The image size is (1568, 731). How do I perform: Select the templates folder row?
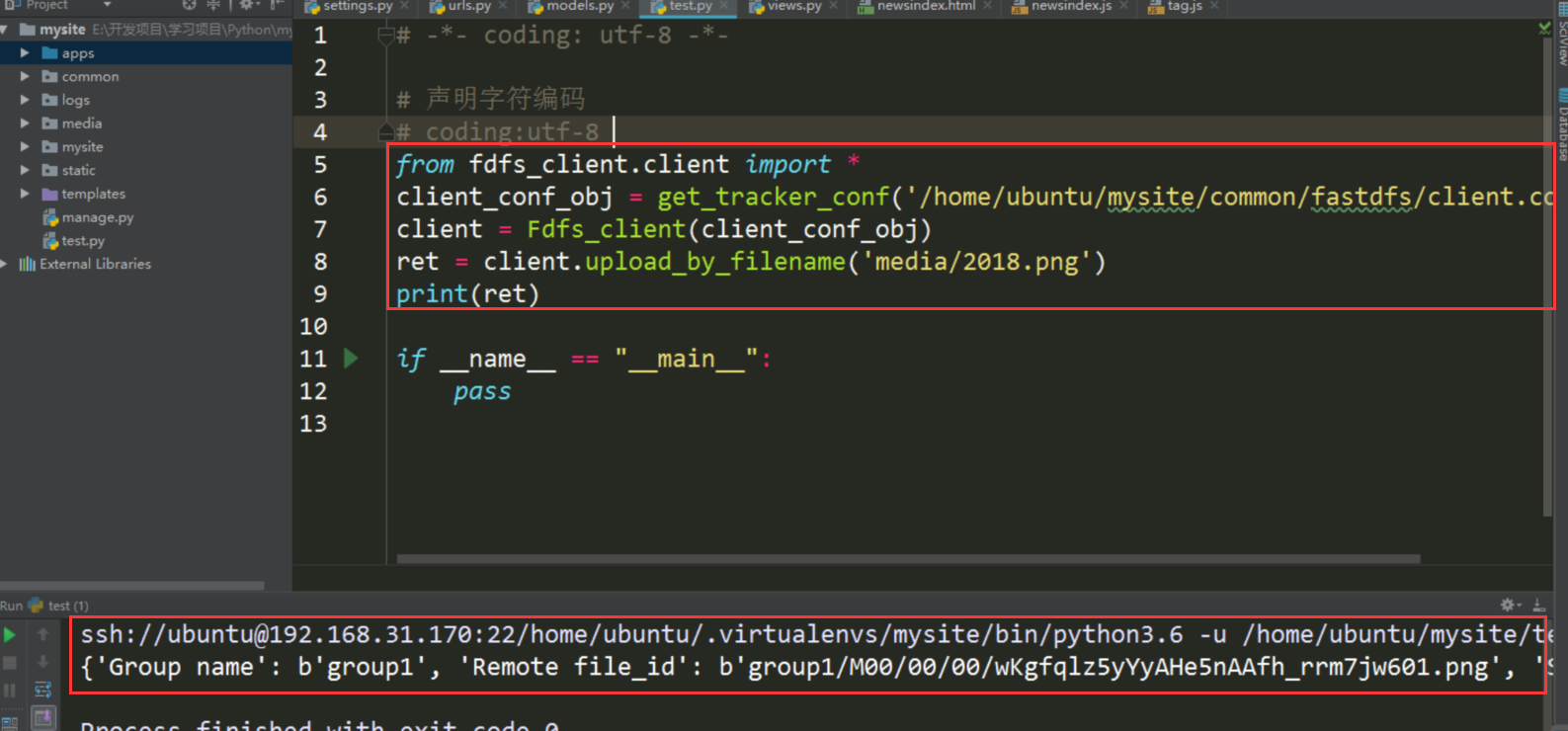[146, 194]
